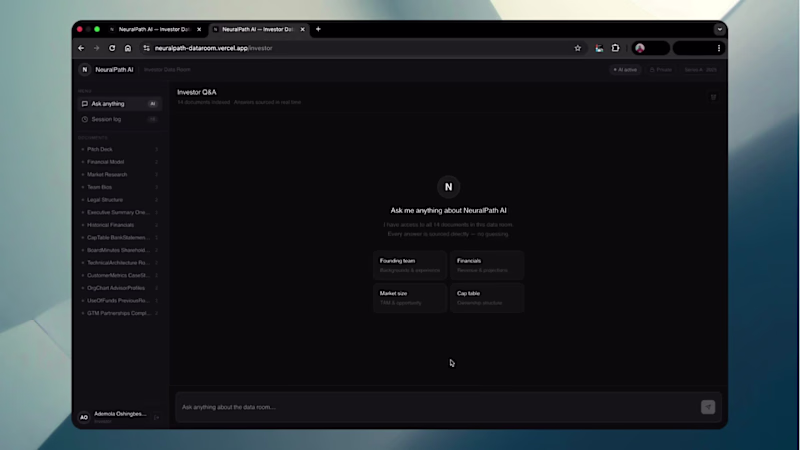Choose the Financials suggestion card
This screenshot has height=450, width=800.
(x=487, y=265)
